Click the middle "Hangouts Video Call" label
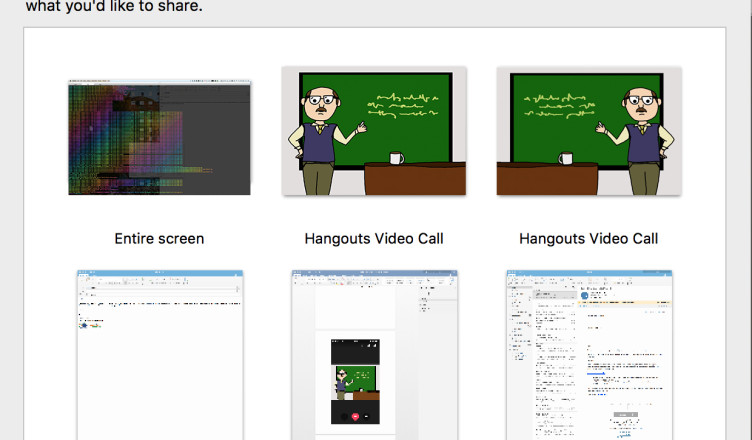752x440 pixels. tap(374, 239)
